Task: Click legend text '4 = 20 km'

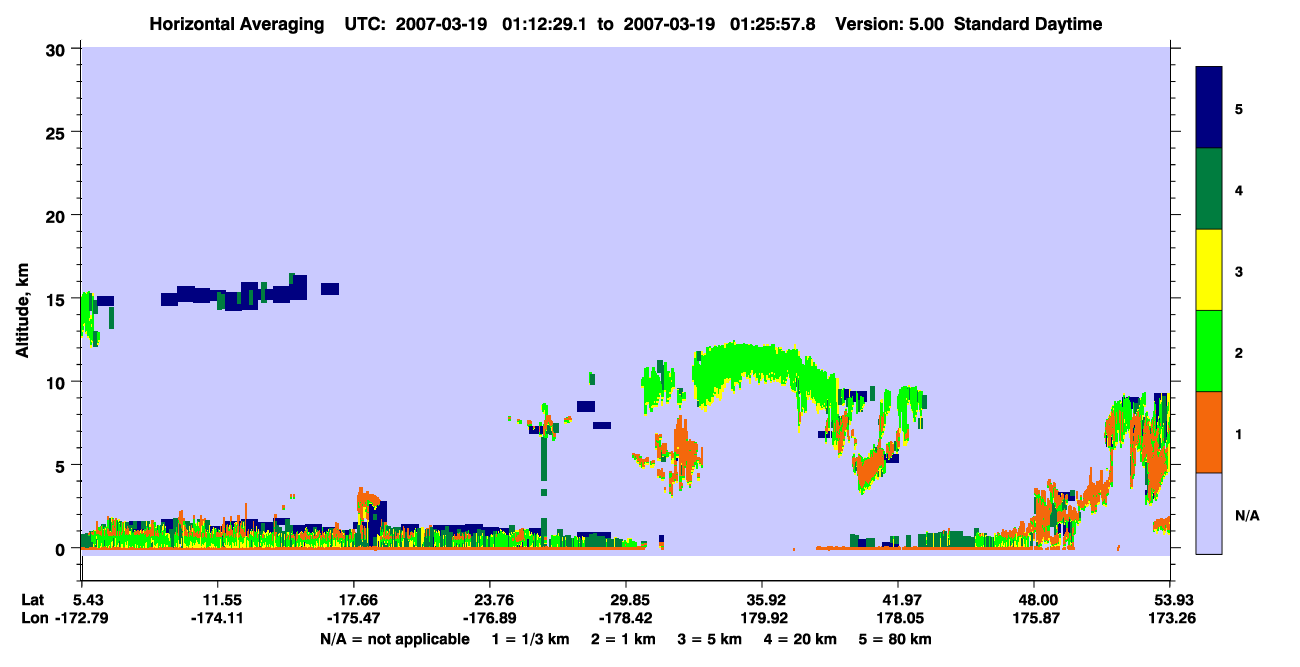Action: click(x=802, y=639)
